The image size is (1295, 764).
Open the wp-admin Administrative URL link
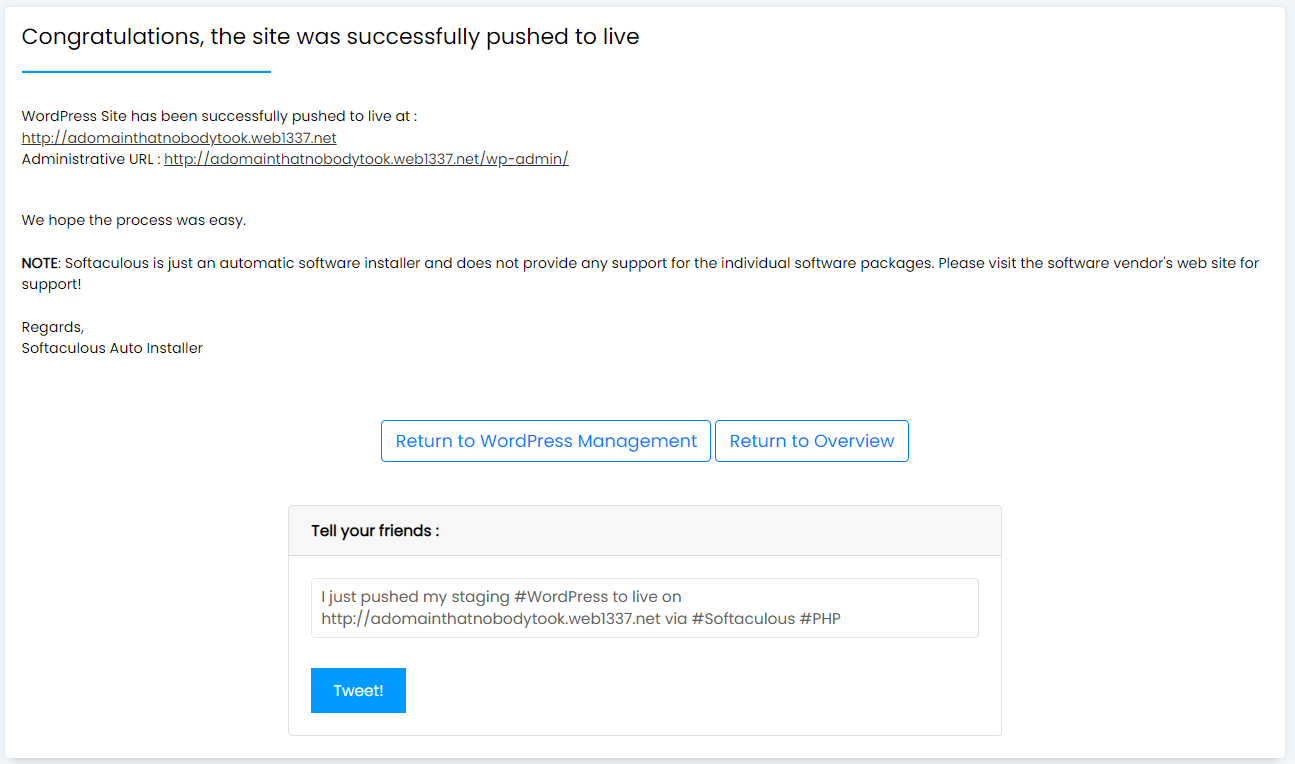366,159
